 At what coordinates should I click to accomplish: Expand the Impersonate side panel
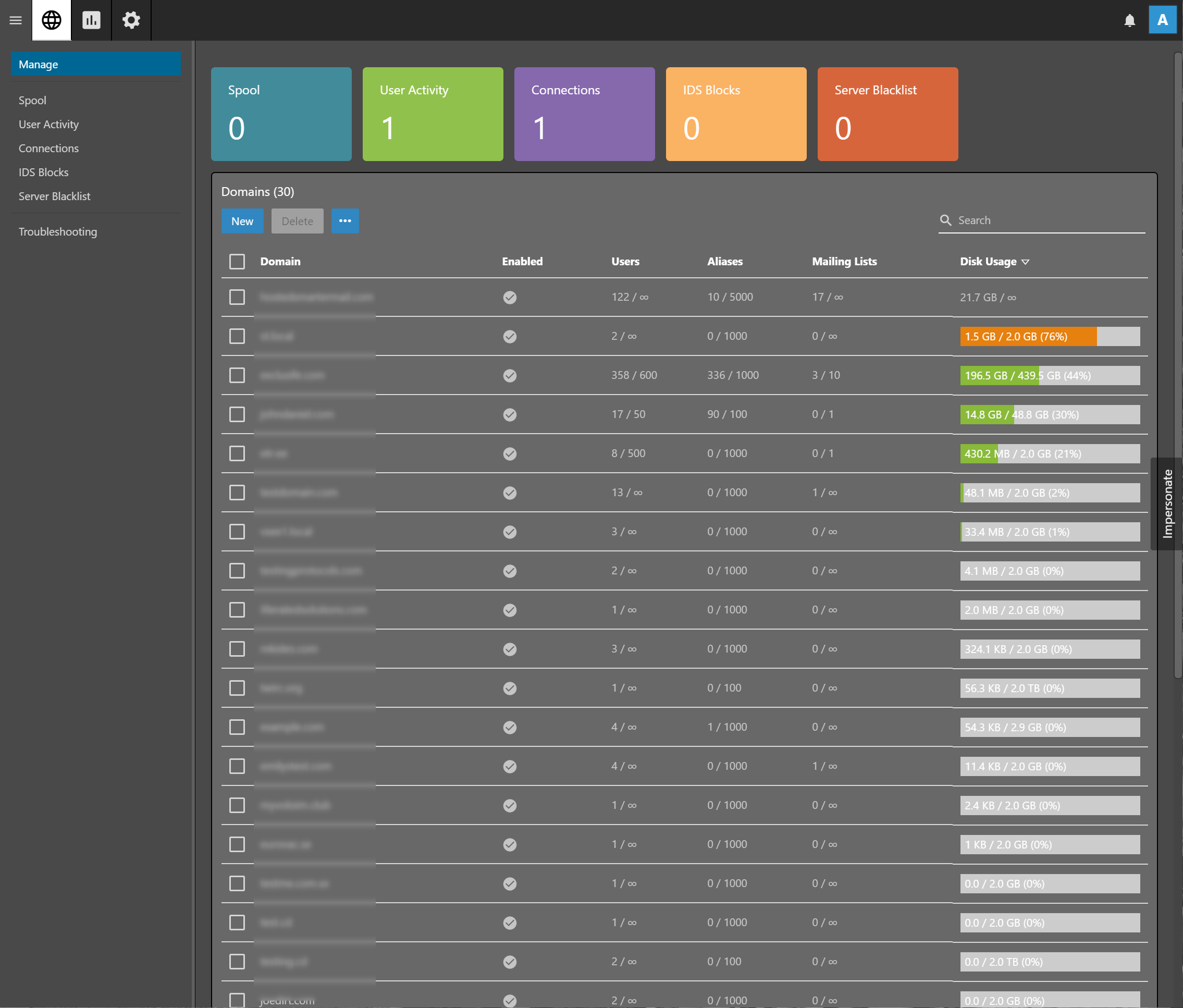tap(1167, 503)
